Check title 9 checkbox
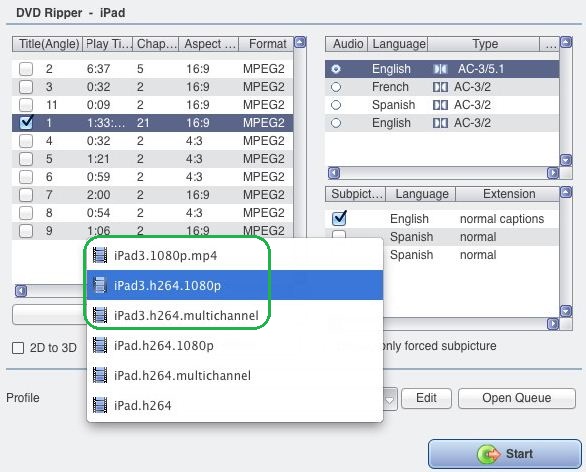Image resolution: width=586 pixels, height=472 pixels. point(26,231)
